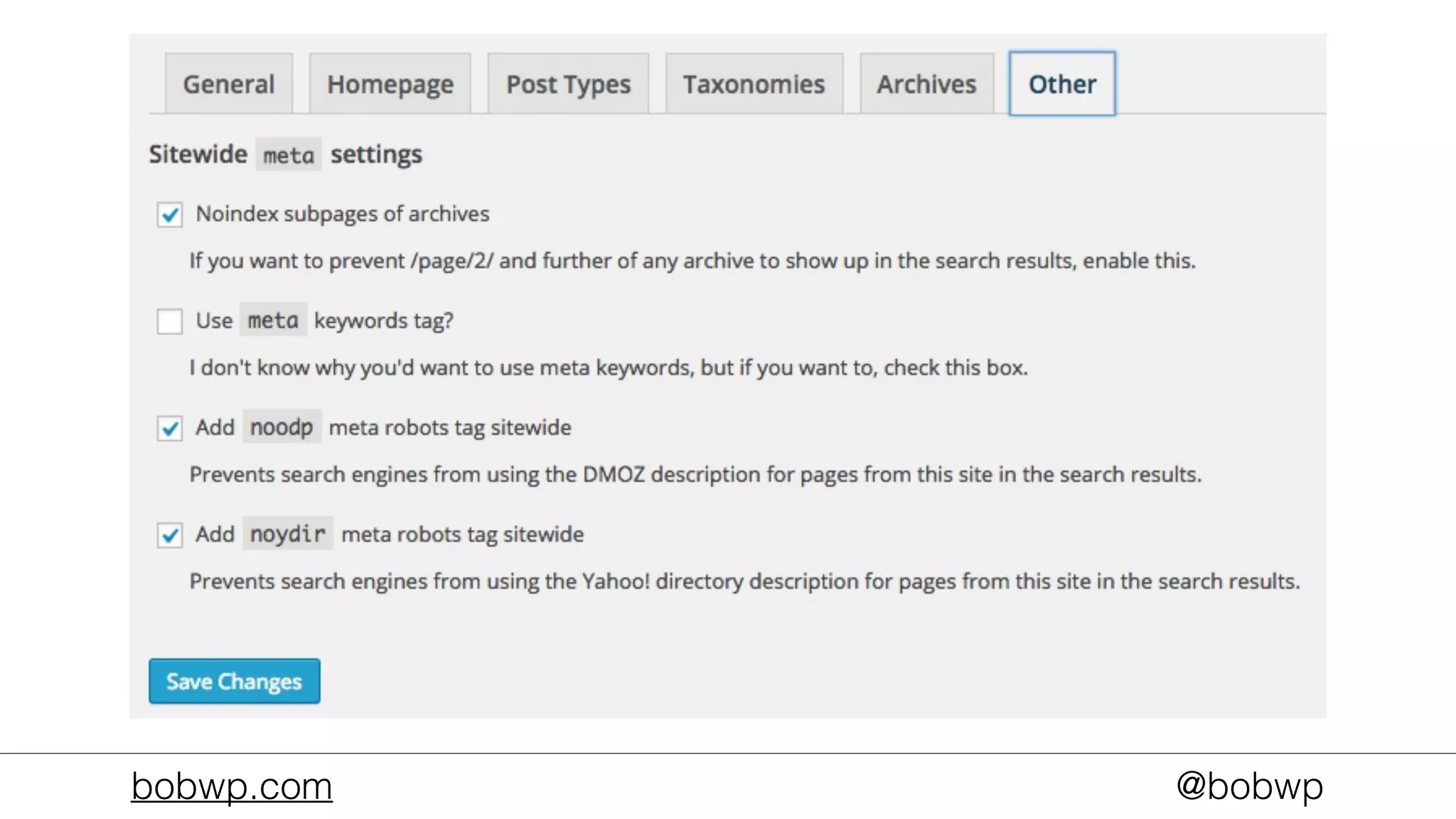Open the Archives tab

(x=926, y=84)
